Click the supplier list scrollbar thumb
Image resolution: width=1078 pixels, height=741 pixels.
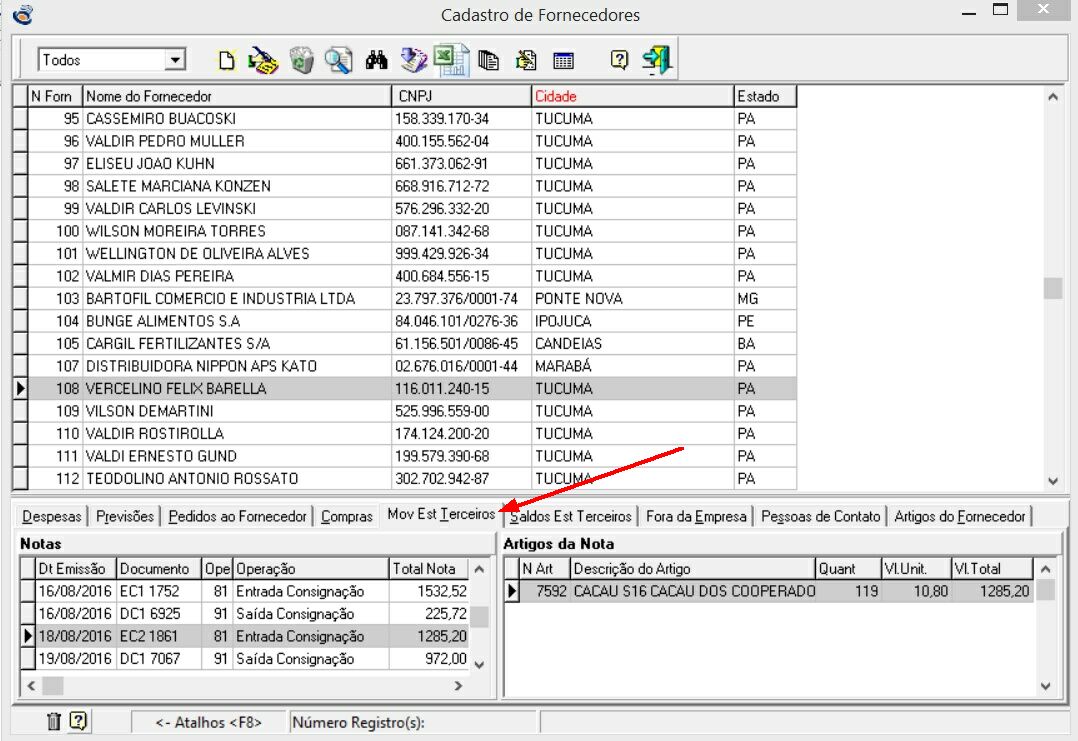point(1053,287)
